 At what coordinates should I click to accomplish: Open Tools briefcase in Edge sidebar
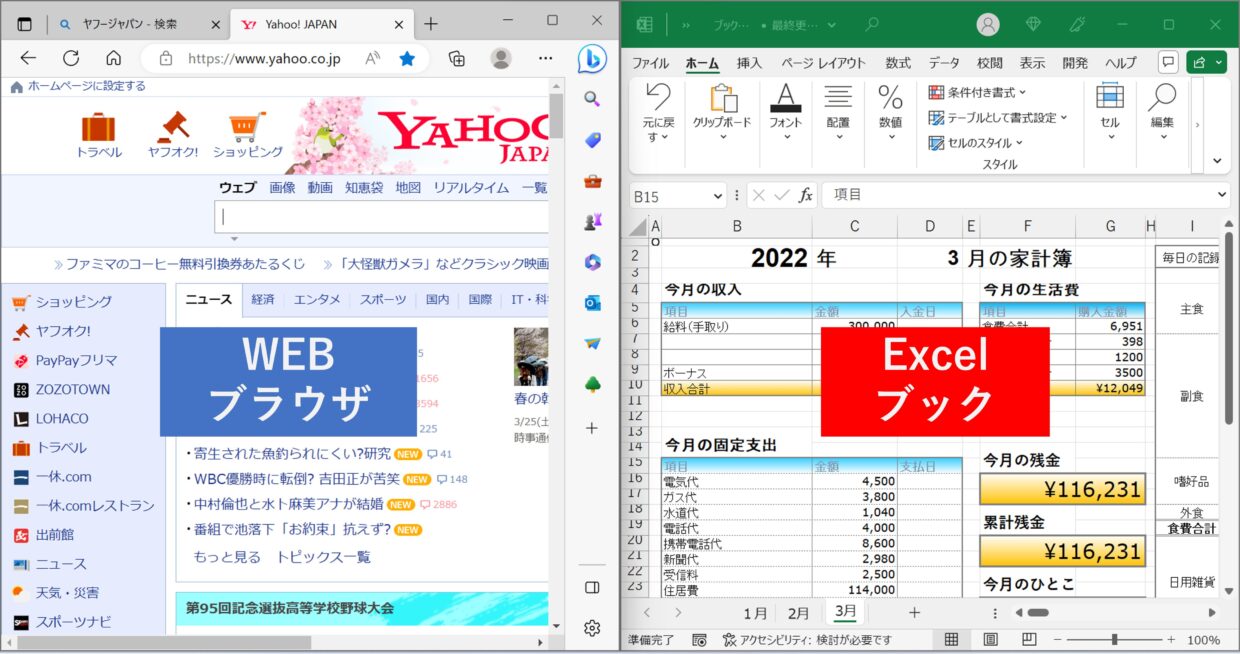[x=592, y=181]
